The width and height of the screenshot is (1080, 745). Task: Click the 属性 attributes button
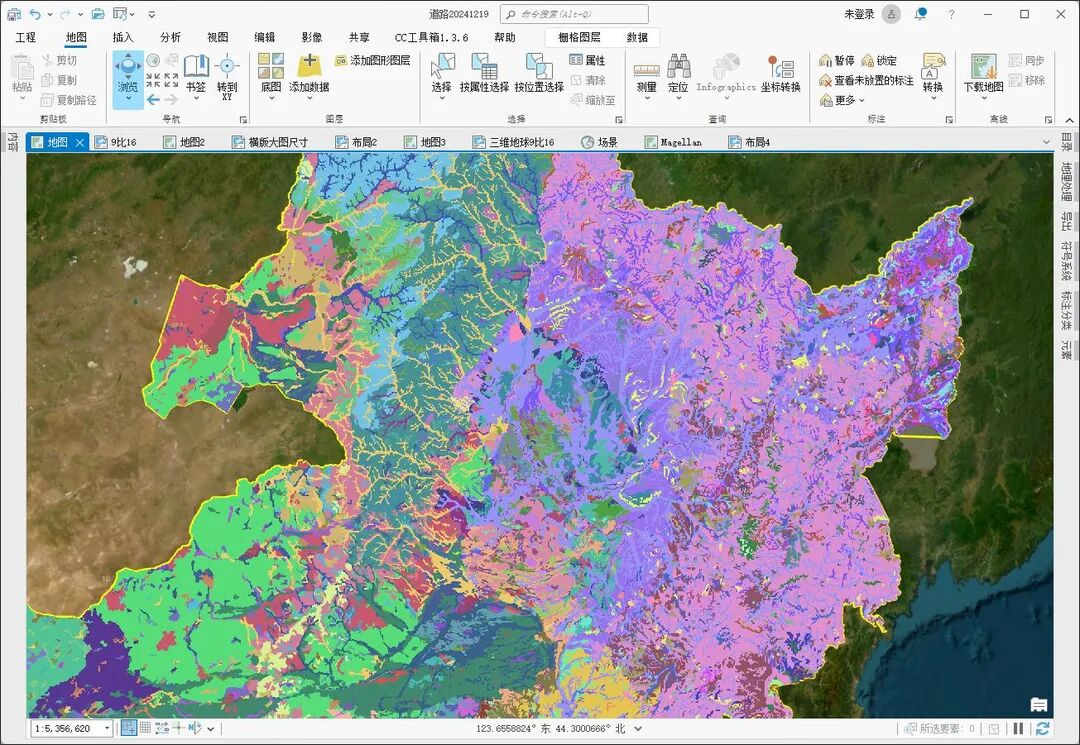(x=588, y=61)
